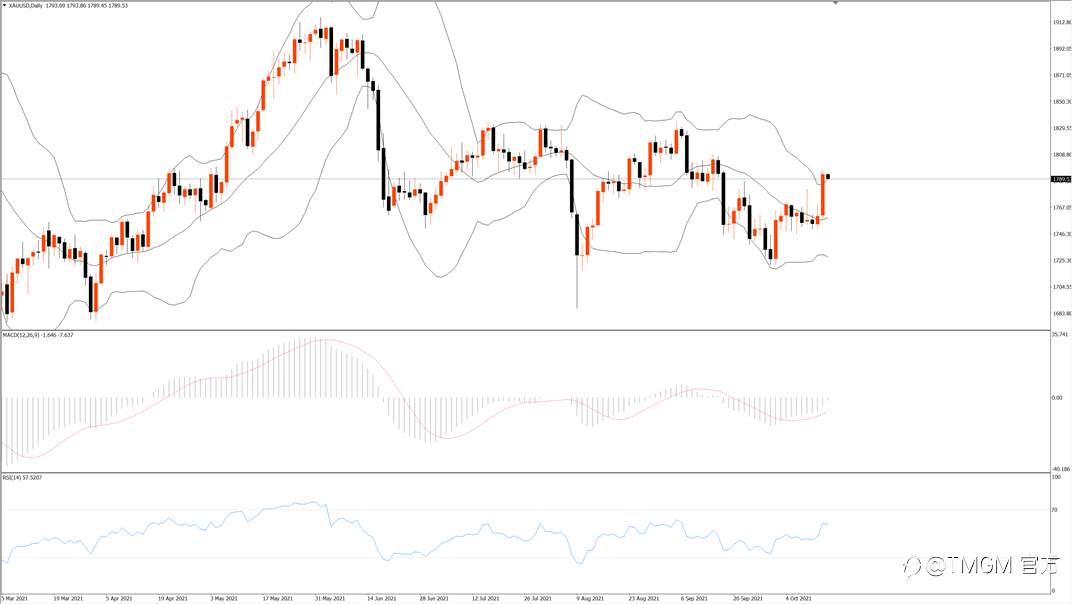Click the 3 May 2021 date label
The height and width of the screenshot is (604, 1072).
pos(224,599)
